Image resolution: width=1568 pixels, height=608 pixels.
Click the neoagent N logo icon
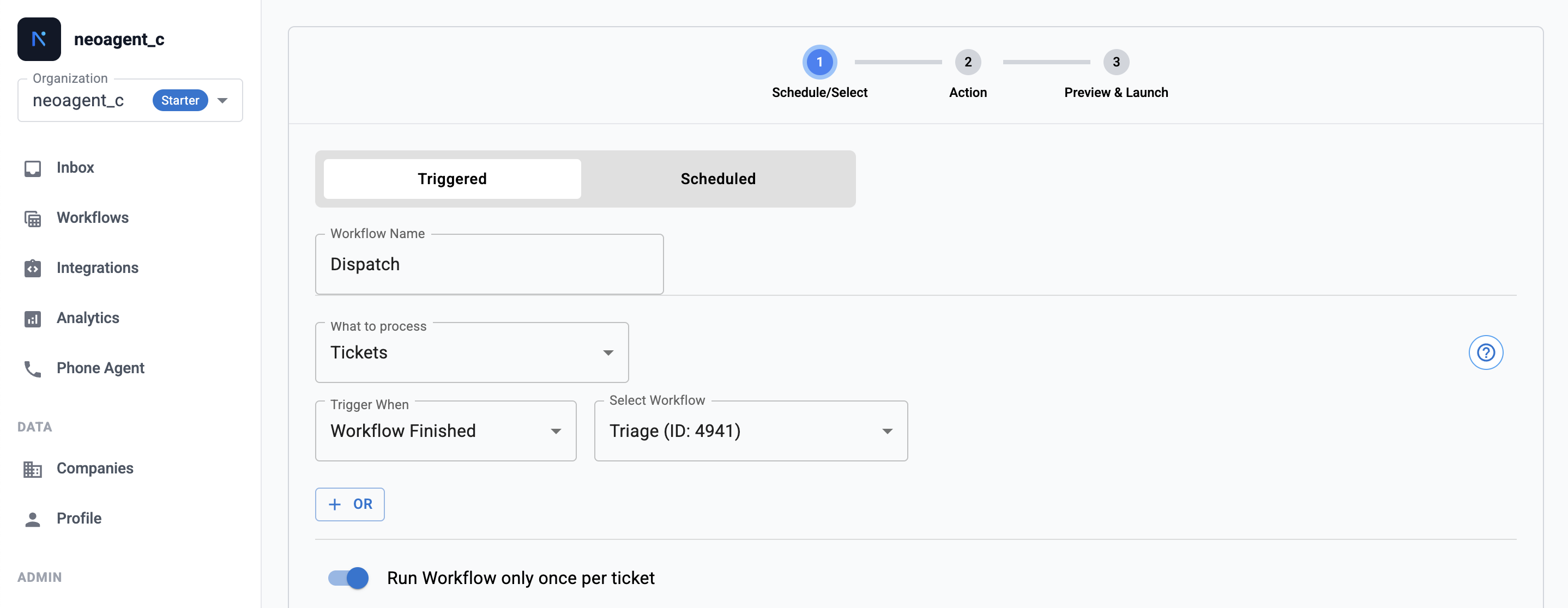pyautogui.click(x=39, y=39)
